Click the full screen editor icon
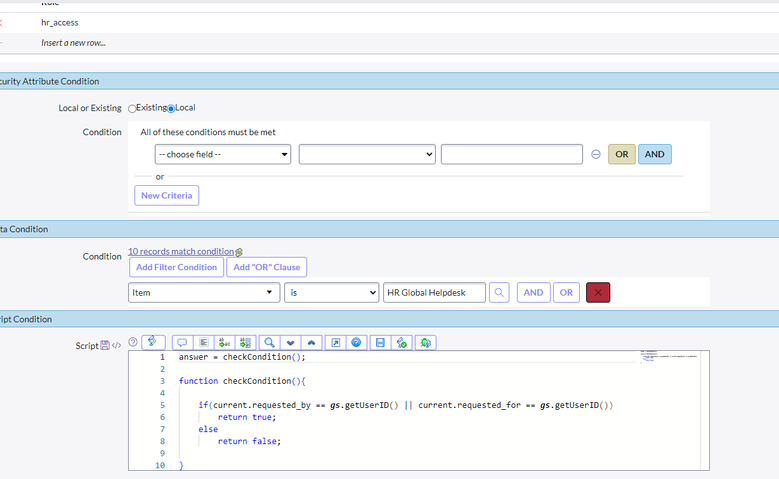Image resolution: width=779 pixels, height=479 pixels. click(x=336, y=342)
